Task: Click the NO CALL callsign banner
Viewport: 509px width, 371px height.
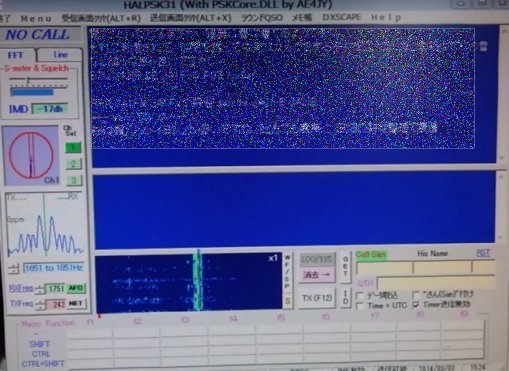Action: [37, 35]
